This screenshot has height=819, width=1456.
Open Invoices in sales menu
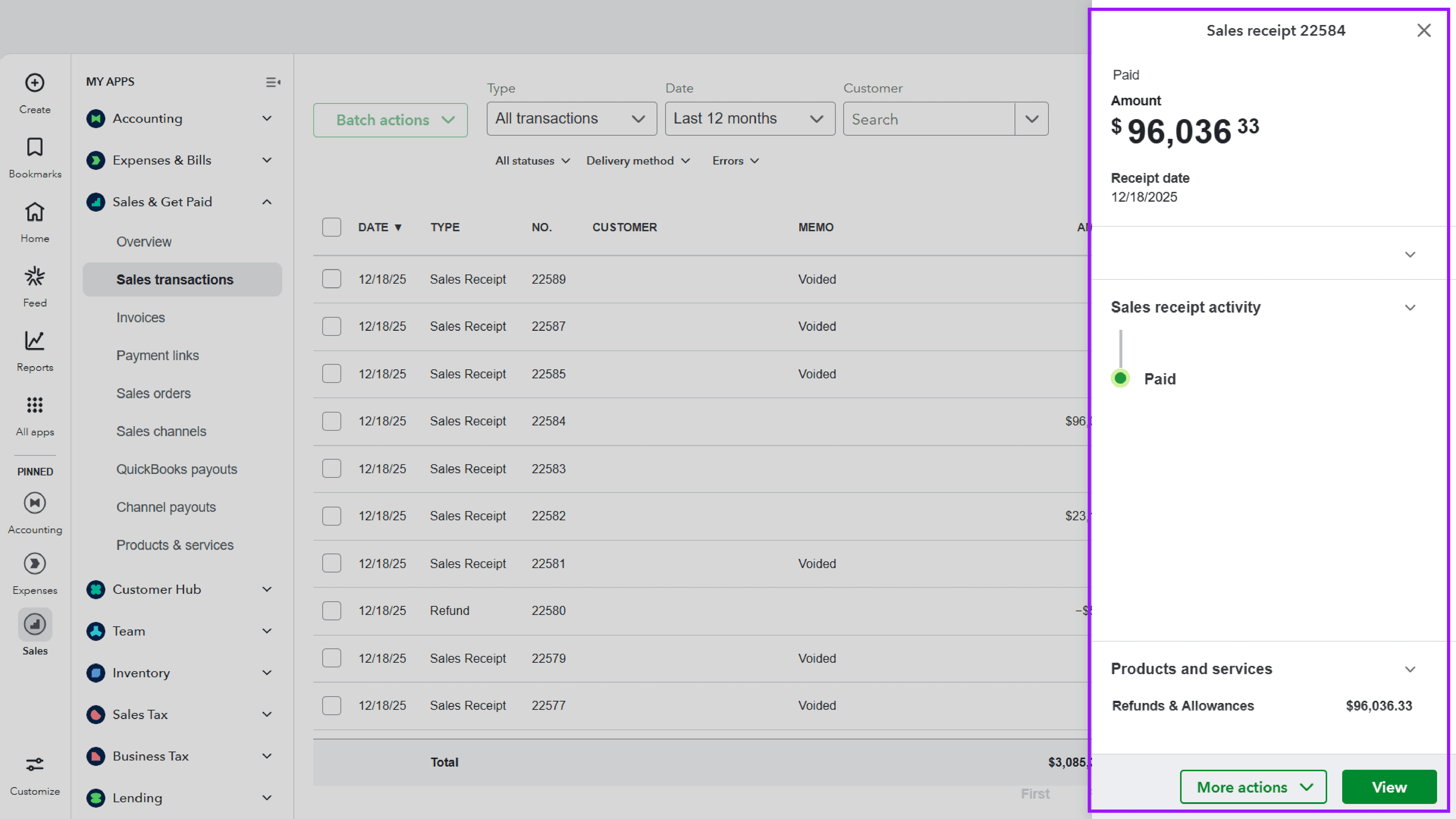[140, 318]
